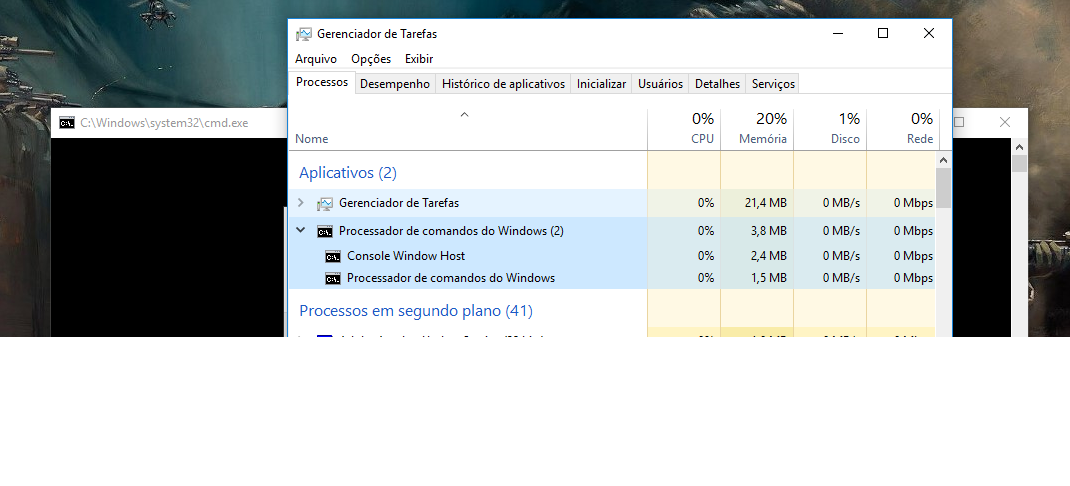Click the cmd.exe window title text
Image resolution: width=1070 pixels, height=486 pixels.
coord(164,123)
